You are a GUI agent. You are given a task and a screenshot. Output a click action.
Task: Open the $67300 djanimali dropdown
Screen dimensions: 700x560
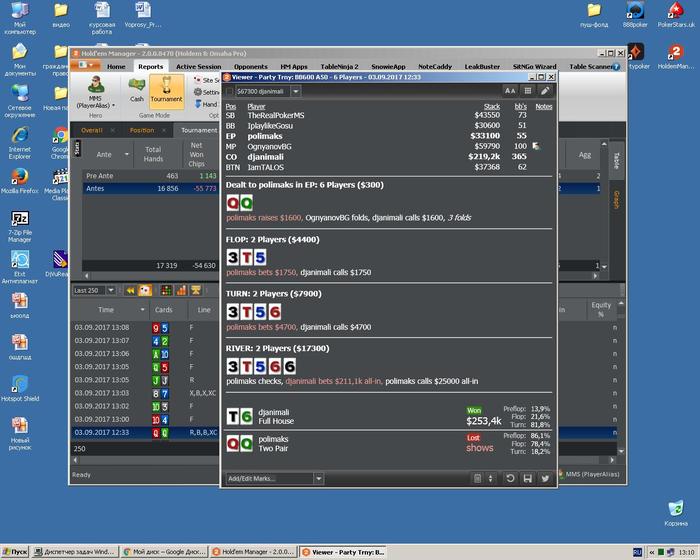296,92
